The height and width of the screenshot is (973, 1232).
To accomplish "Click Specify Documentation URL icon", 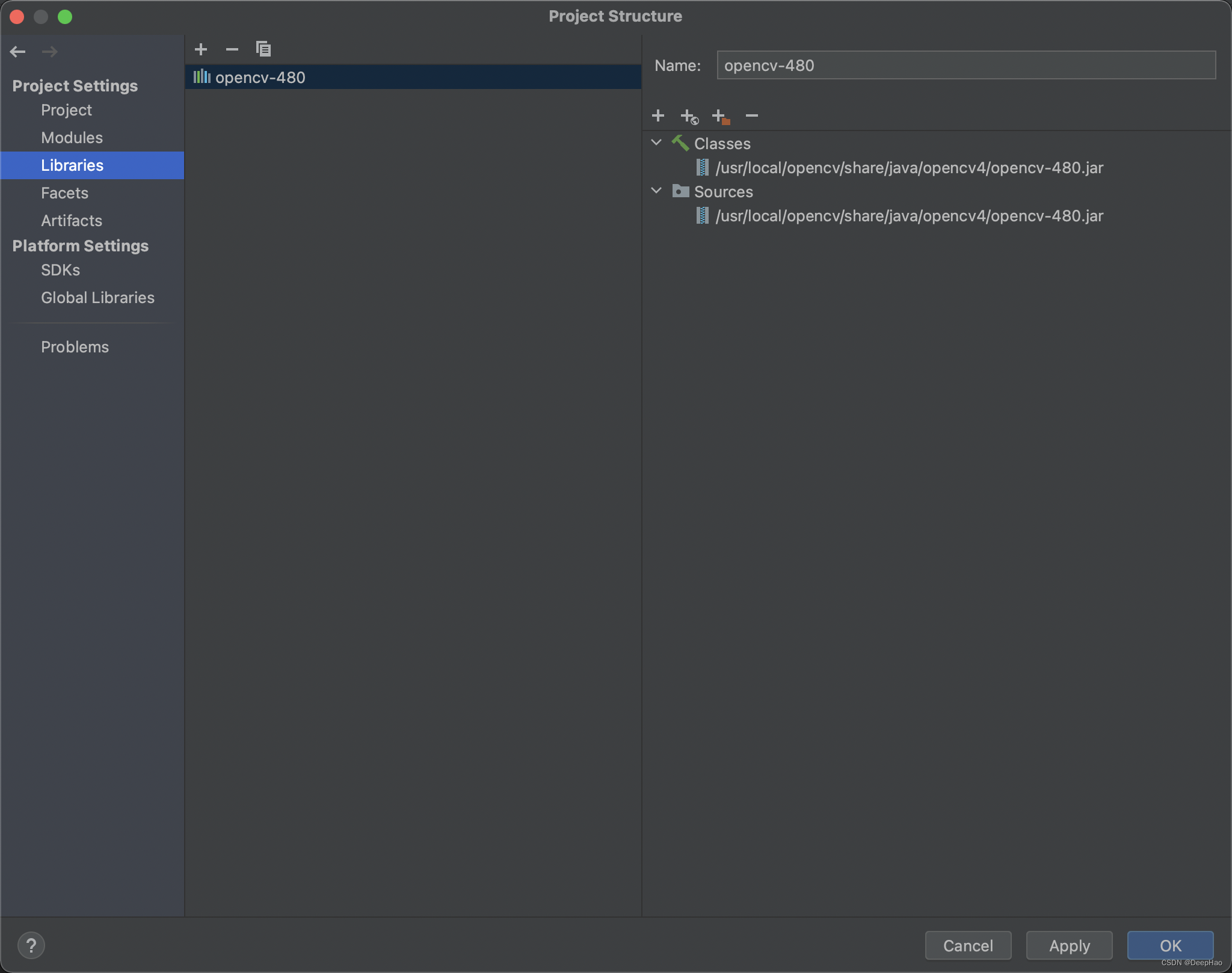I will pyautogui.click(x=689, y=116).
